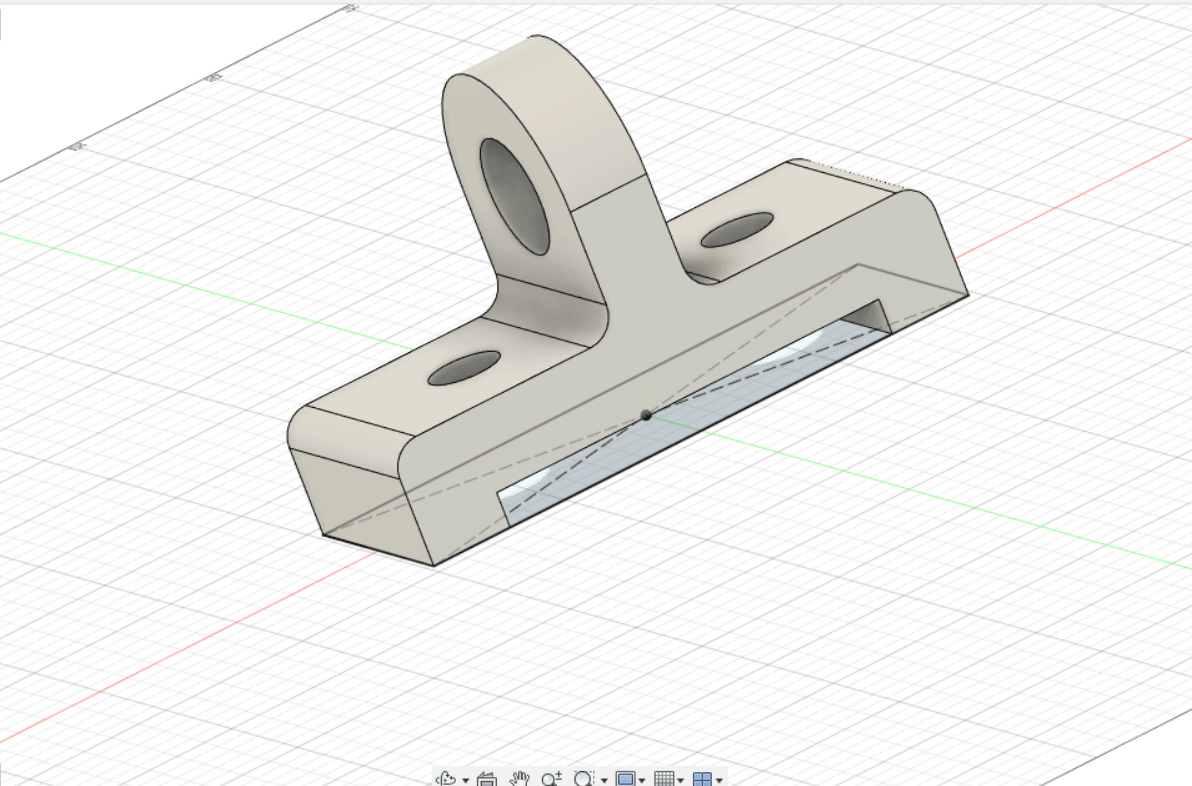Select the Zoom plus/minus tool
Image resolution: width=1192 pixels, height=786 pixels.
click(x=551, y=778)
